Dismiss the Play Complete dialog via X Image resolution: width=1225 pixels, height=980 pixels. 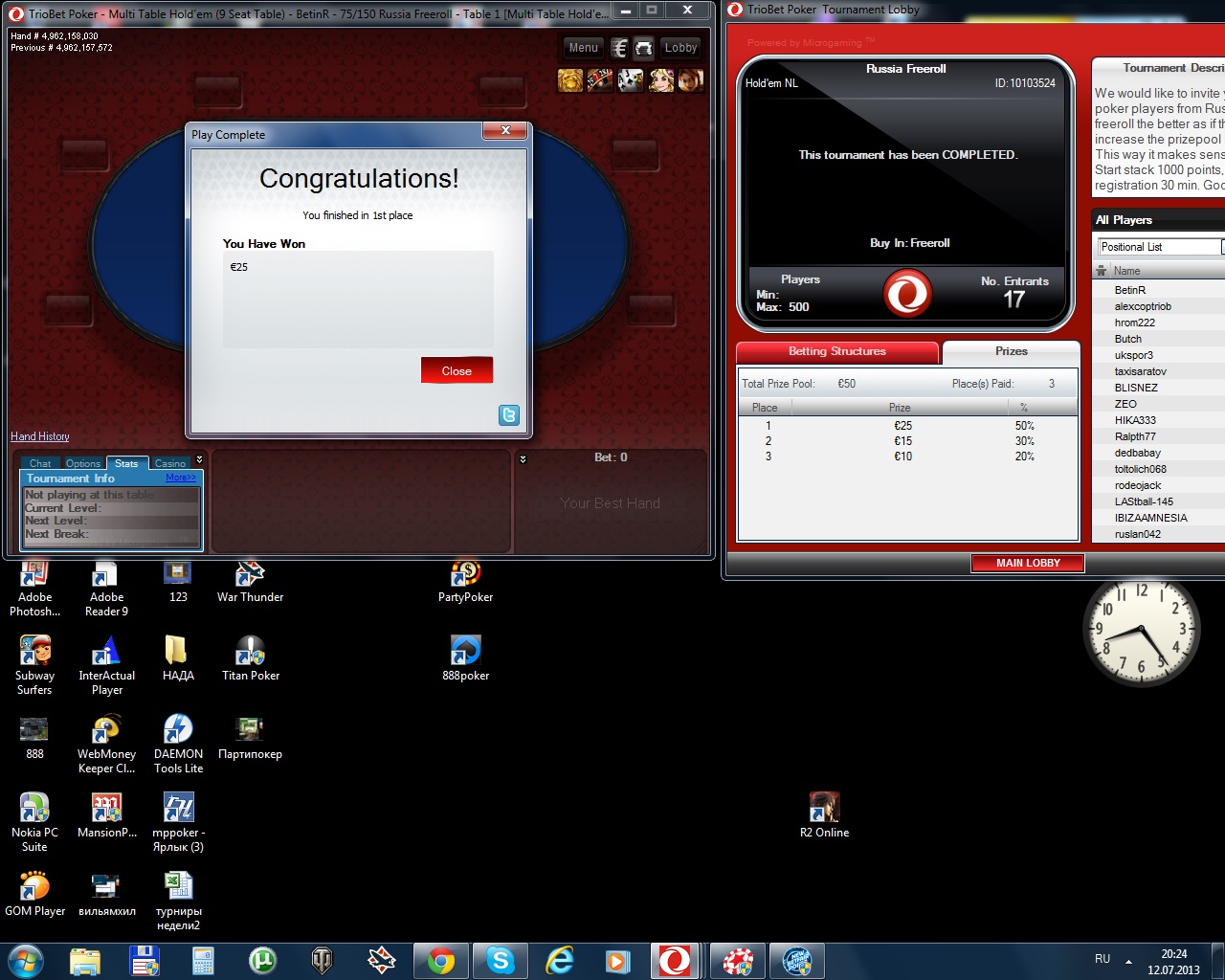pyautogui.click(x=505, y=130)
